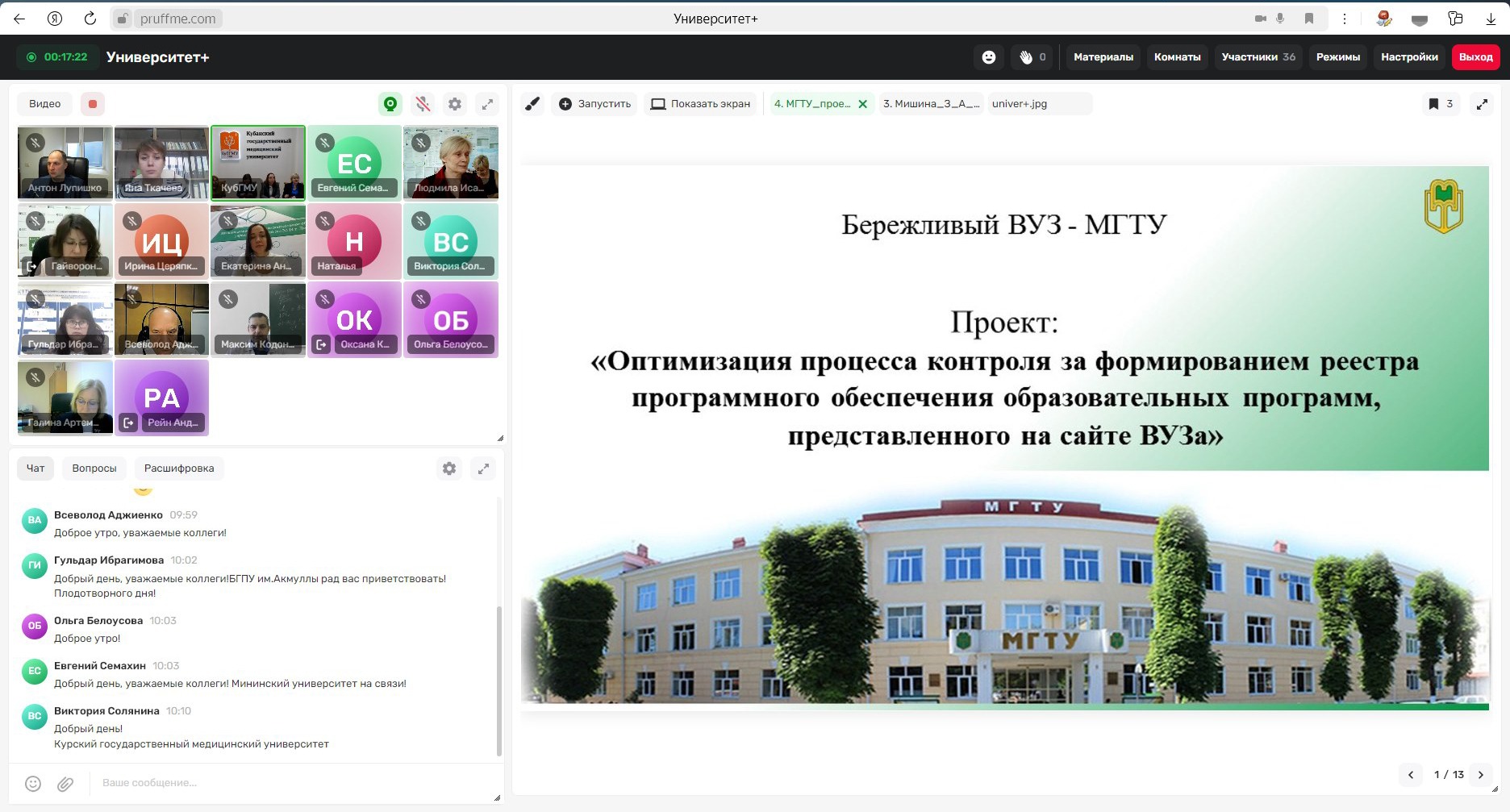Click the exit icon on Гайворон... tile
1510x812 pixels.
coord(31,266)
